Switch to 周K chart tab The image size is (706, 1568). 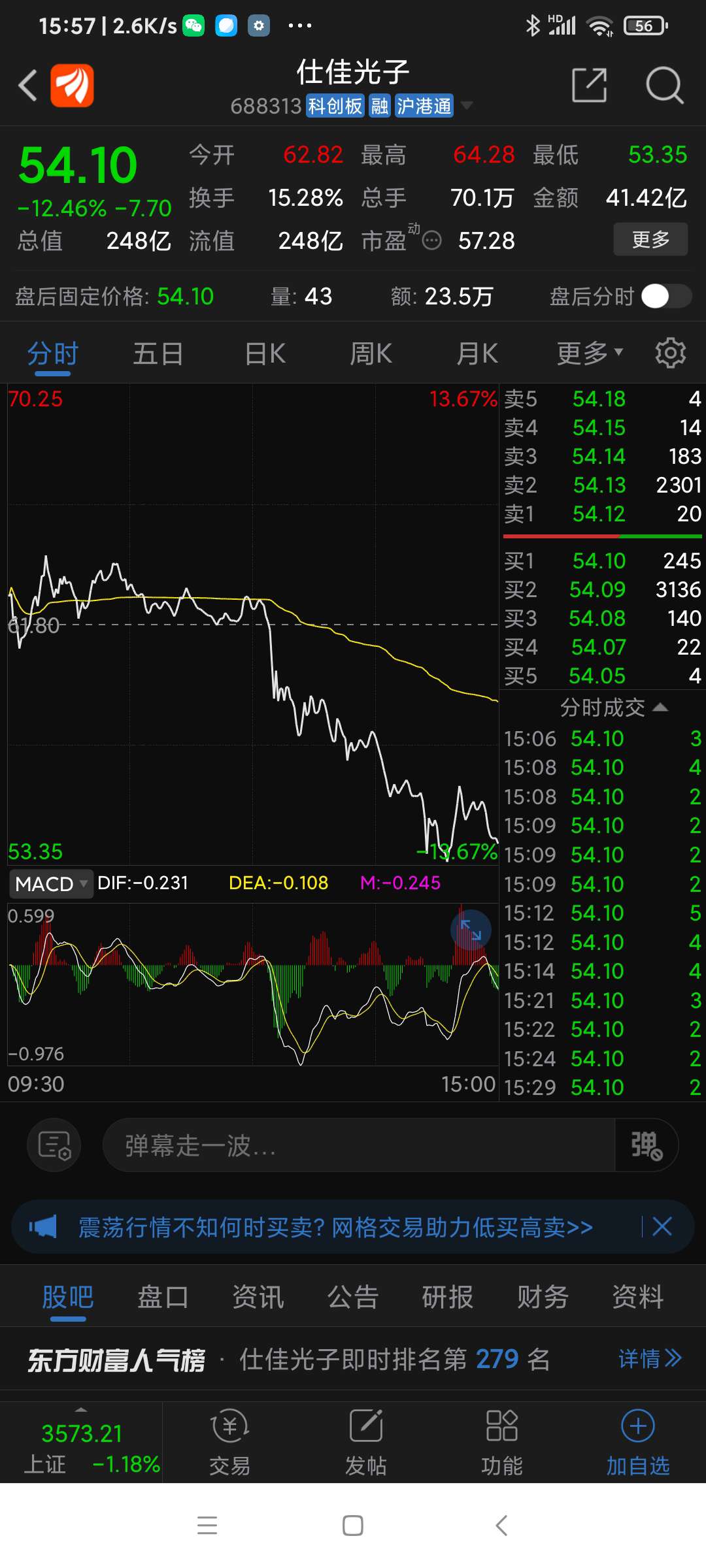point(371,353)
